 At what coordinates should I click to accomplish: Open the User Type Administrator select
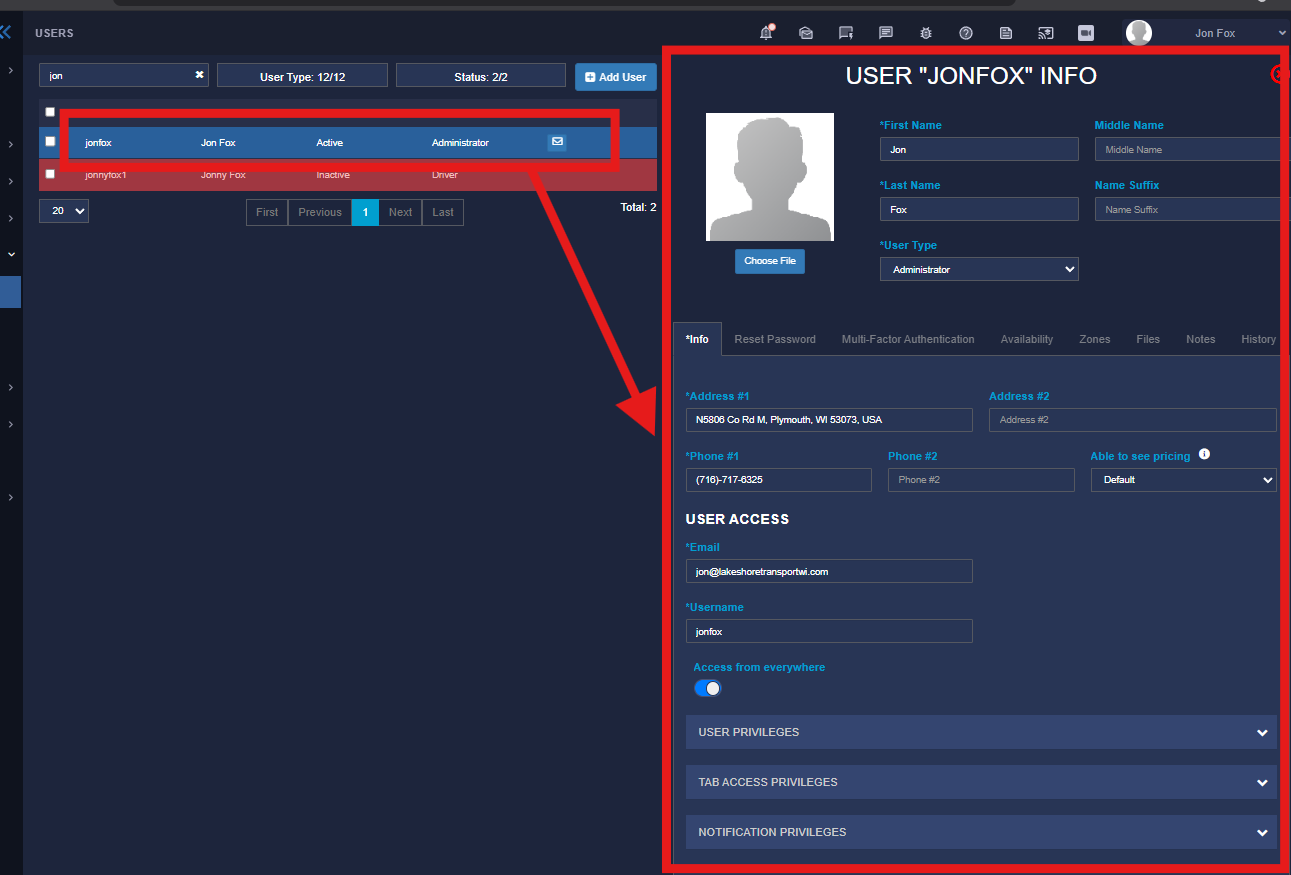click(x=979, y=269)
